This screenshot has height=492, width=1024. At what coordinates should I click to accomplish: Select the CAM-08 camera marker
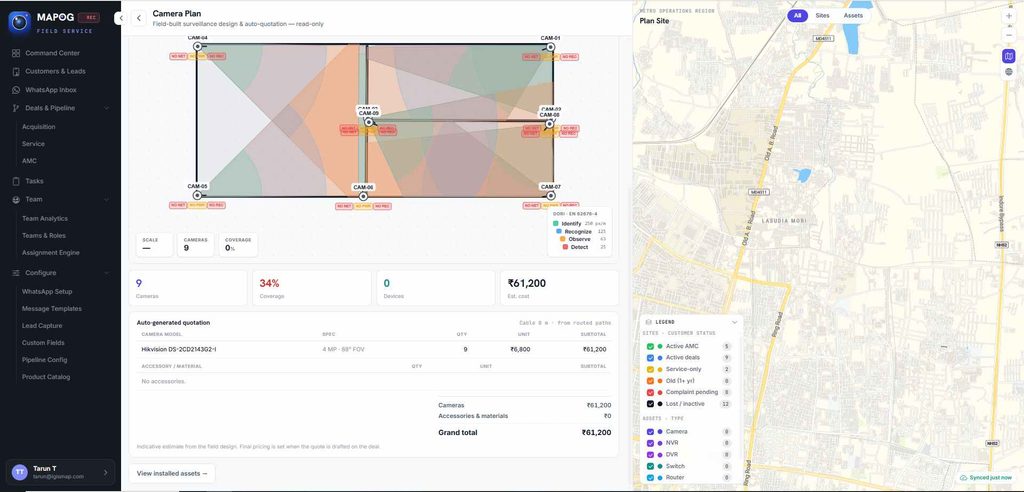(x=549, y=123)
